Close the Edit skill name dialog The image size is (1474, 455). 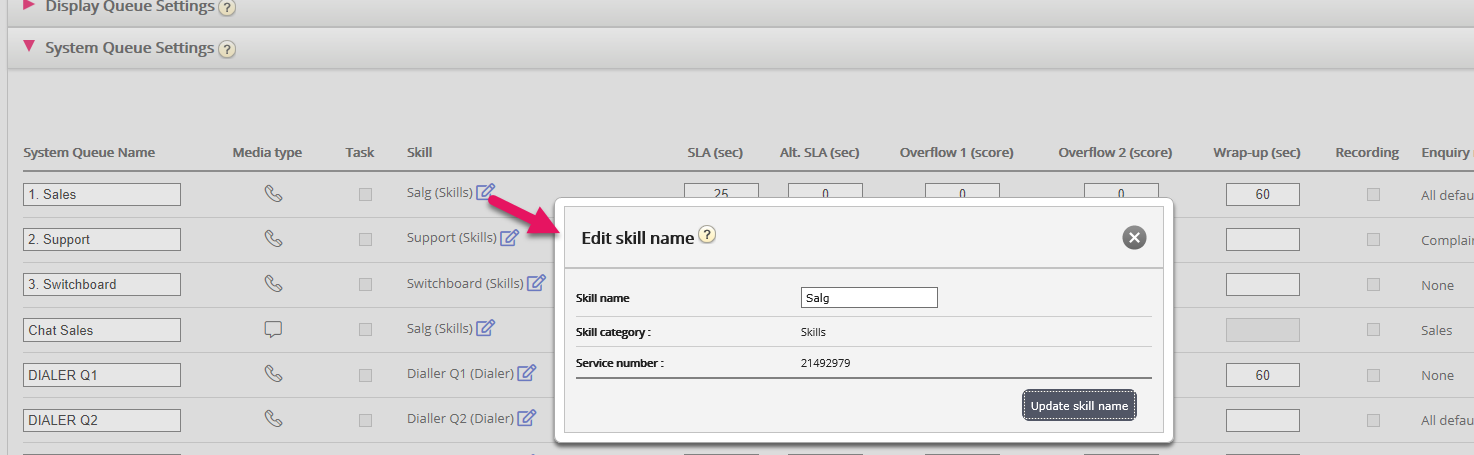point(1133,237)
